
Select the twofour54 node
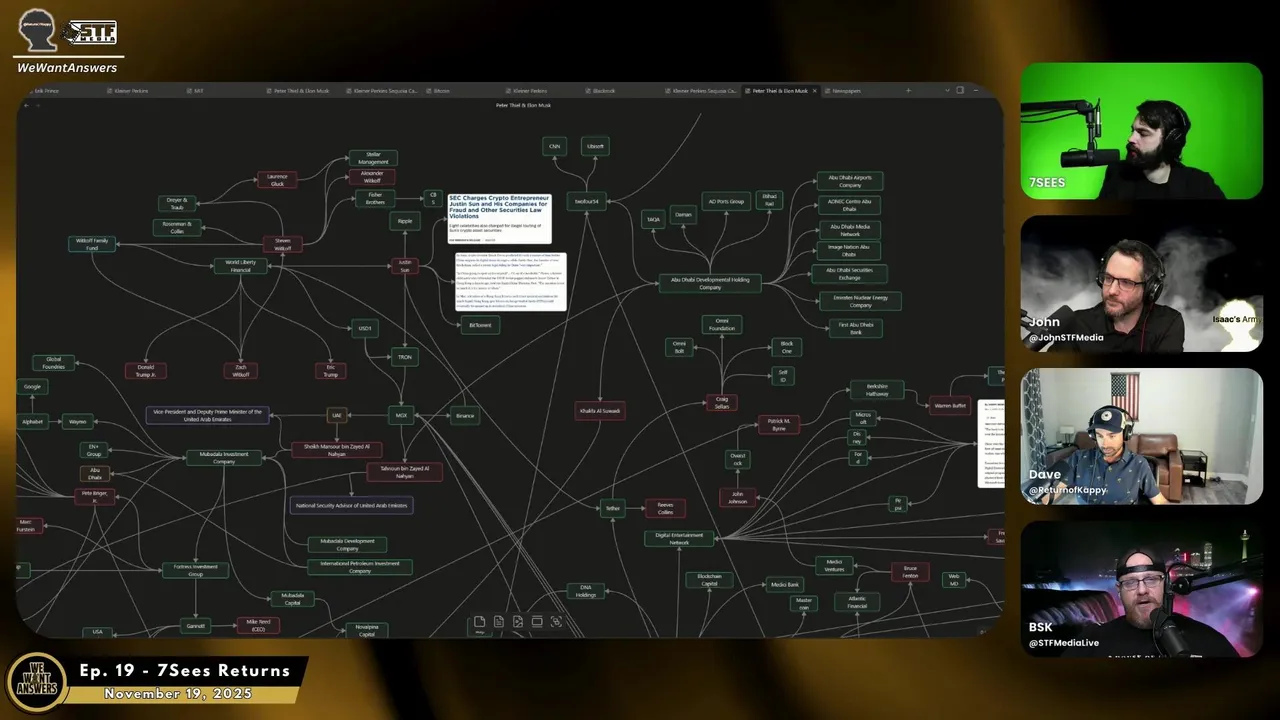(x=587, y=202)
